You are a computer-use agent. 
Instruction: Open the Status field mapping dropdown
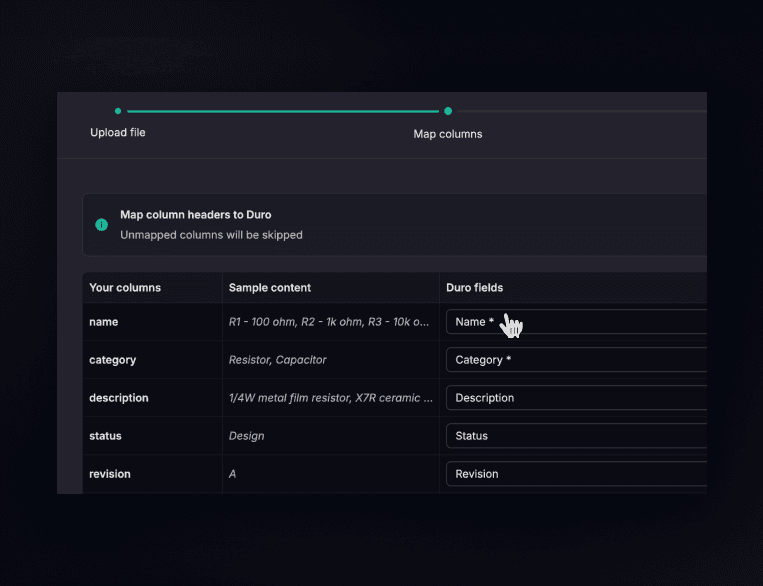[575, 436]
